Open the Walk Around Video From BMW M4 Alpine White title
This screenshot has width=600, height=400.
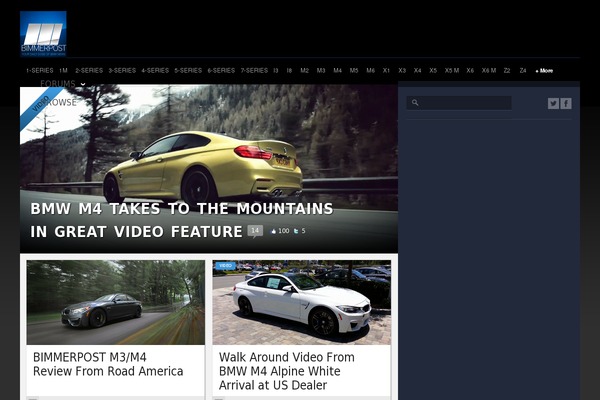click(287, 371)
